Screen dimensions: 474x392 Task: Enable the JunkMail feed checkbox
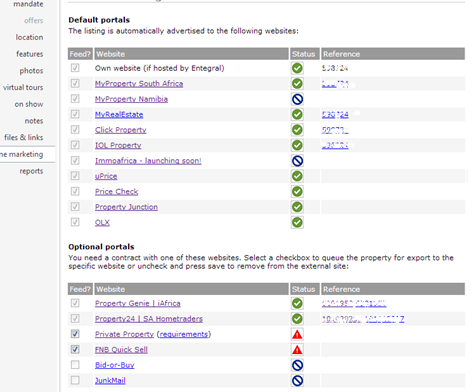[75, 380]
